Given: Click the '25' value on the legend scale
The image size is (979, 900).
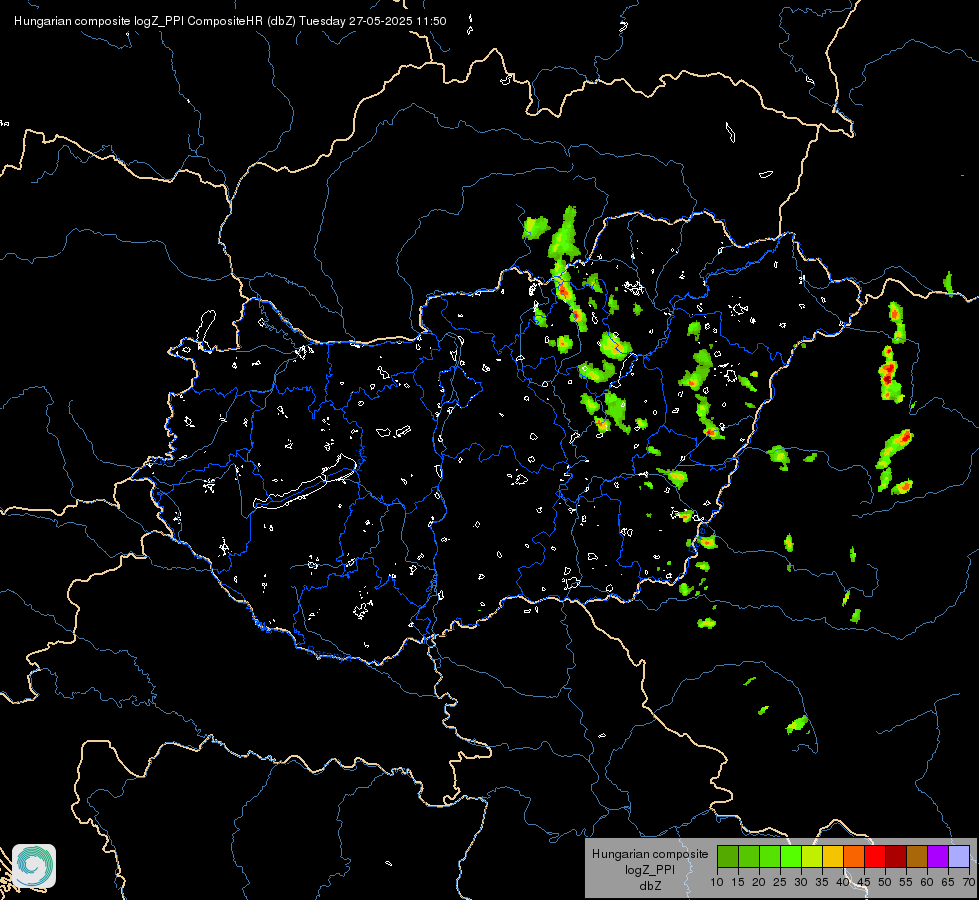Looking at the screenshot, I should click(x=780, y=882).
